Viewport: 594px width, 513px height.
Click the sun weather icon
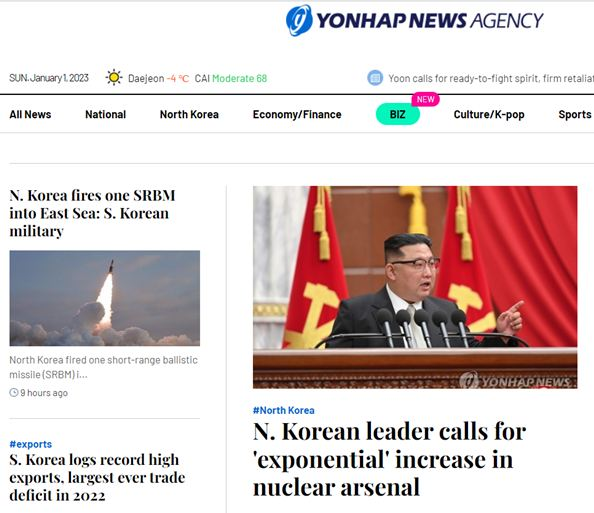tap(114, 78)
